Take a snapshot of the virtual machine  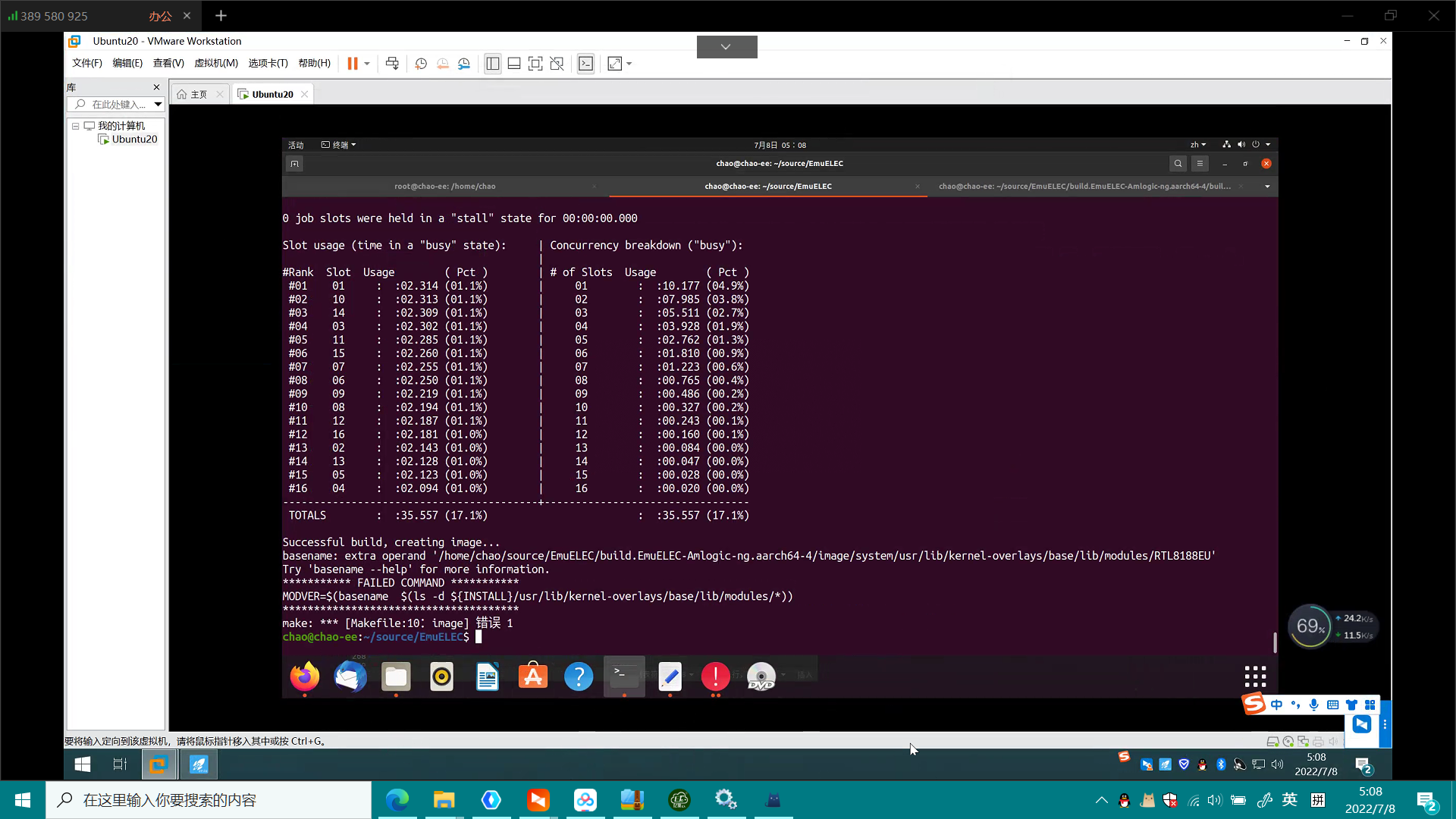tap(421, 64)
